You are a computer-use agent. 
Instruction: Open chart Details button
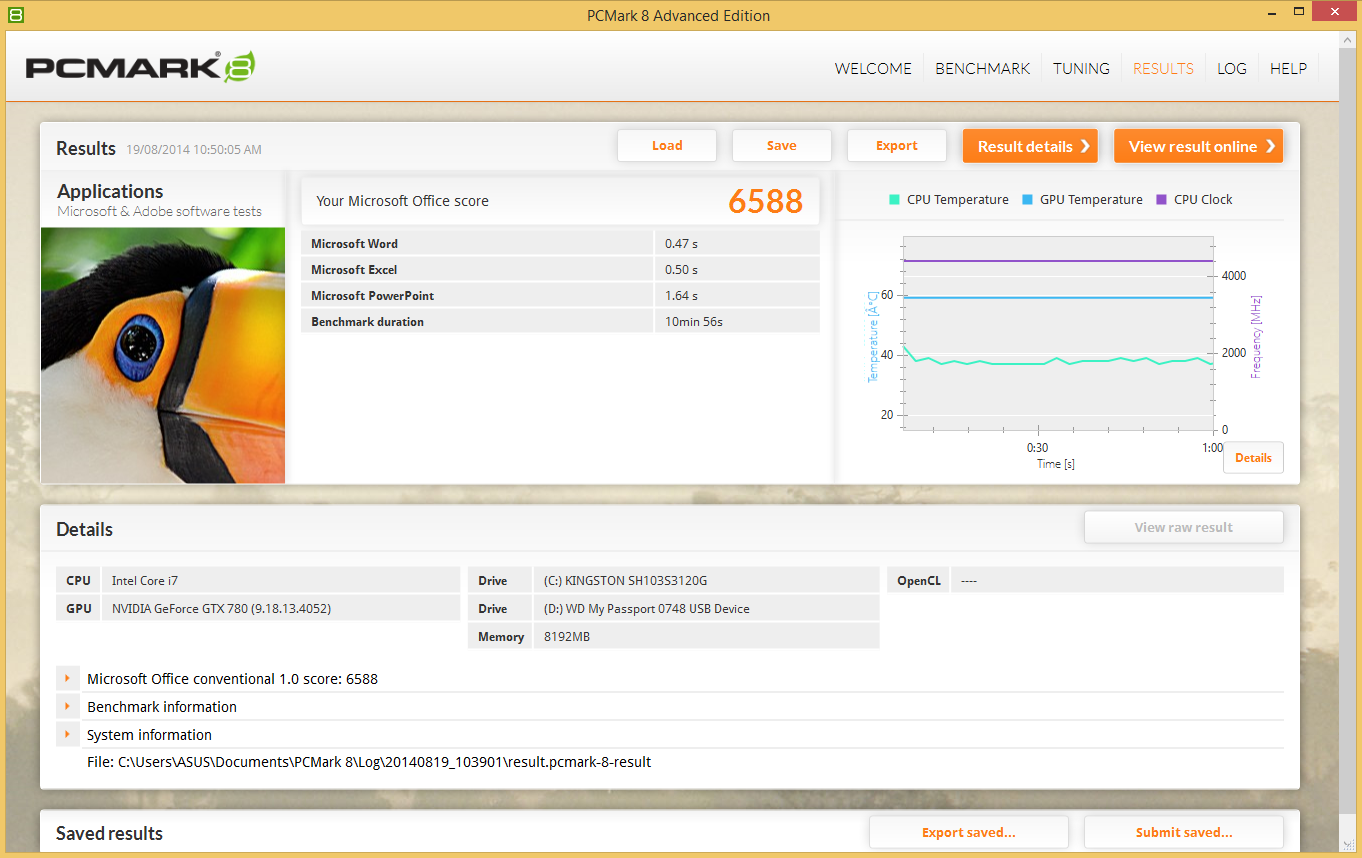1253,458
